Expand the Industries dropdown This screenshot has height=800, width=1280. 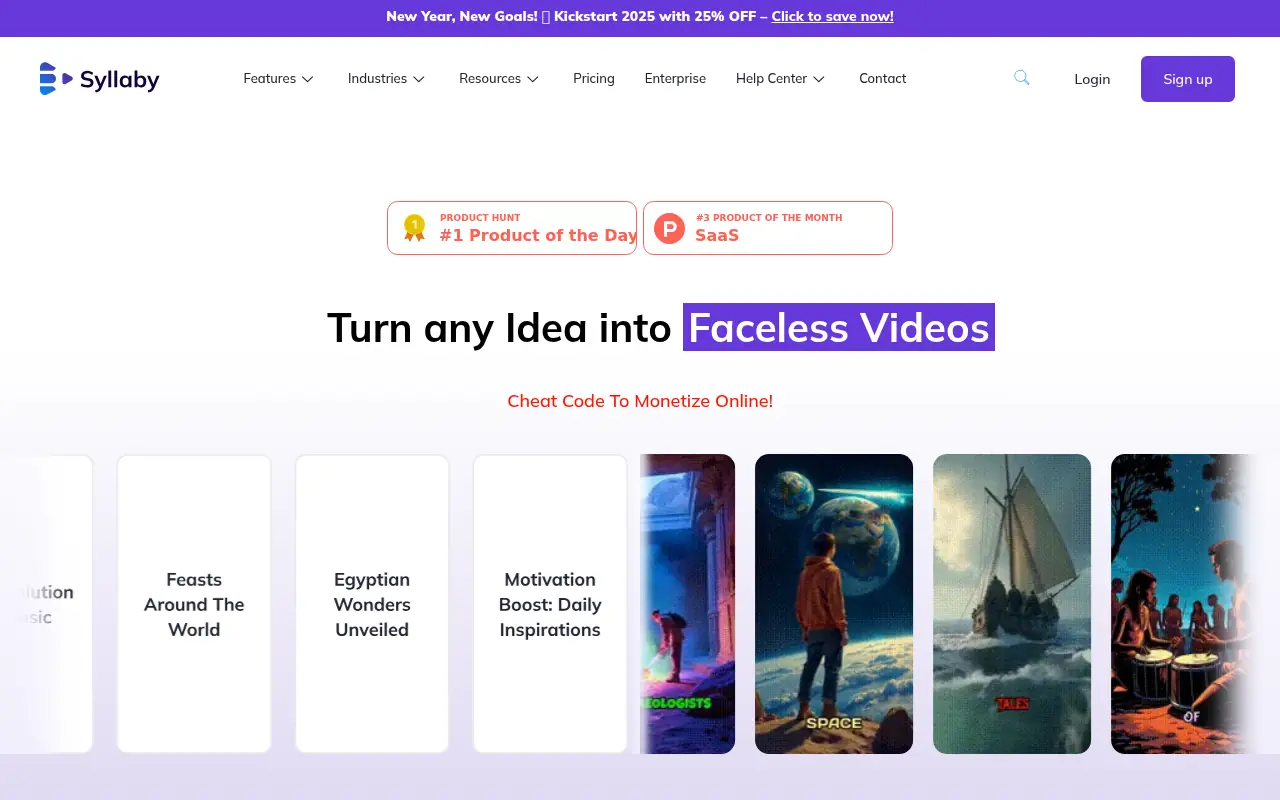386,78
